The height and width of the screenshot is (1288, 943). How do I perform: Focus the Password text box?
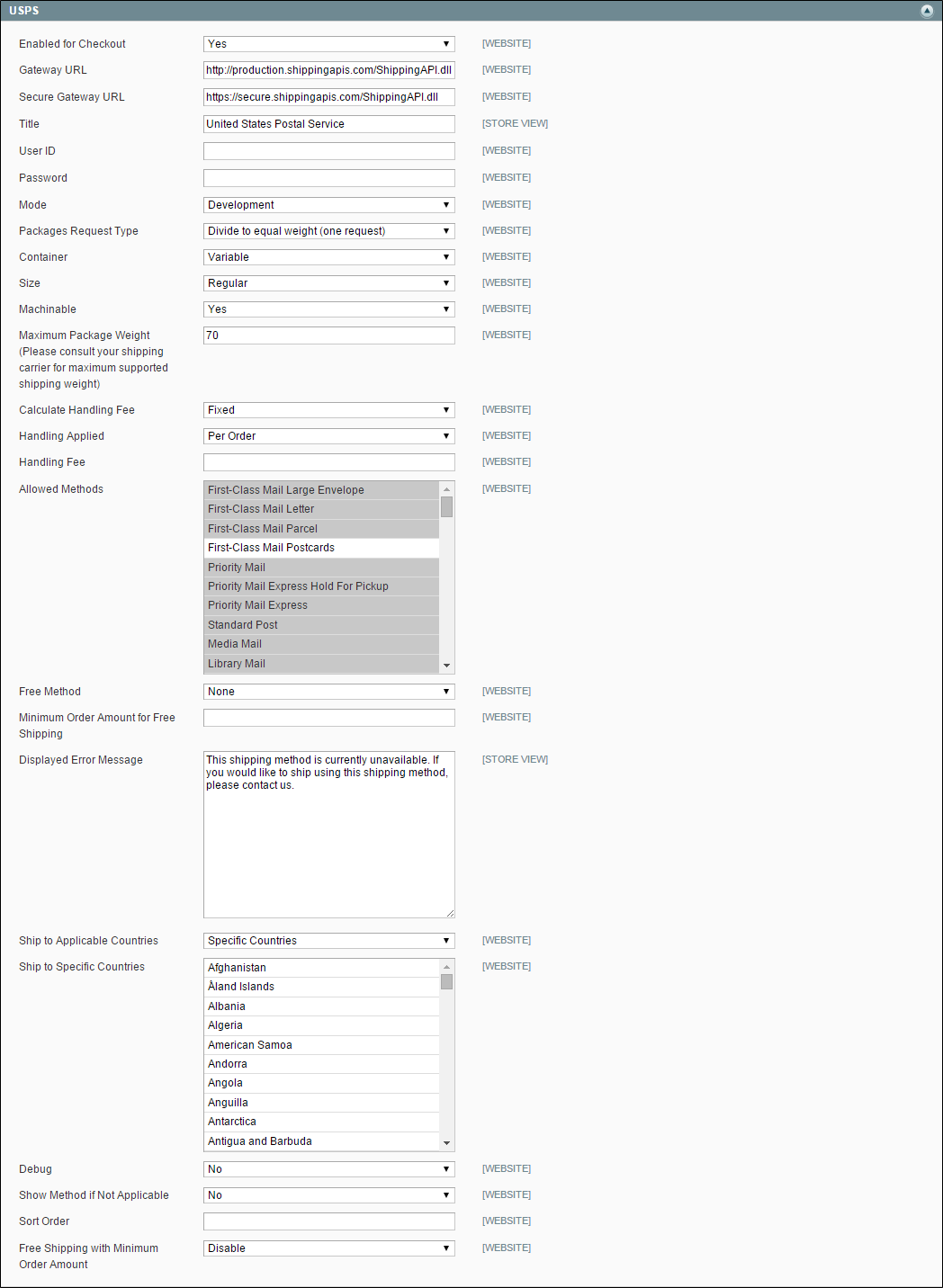(329, 178)
